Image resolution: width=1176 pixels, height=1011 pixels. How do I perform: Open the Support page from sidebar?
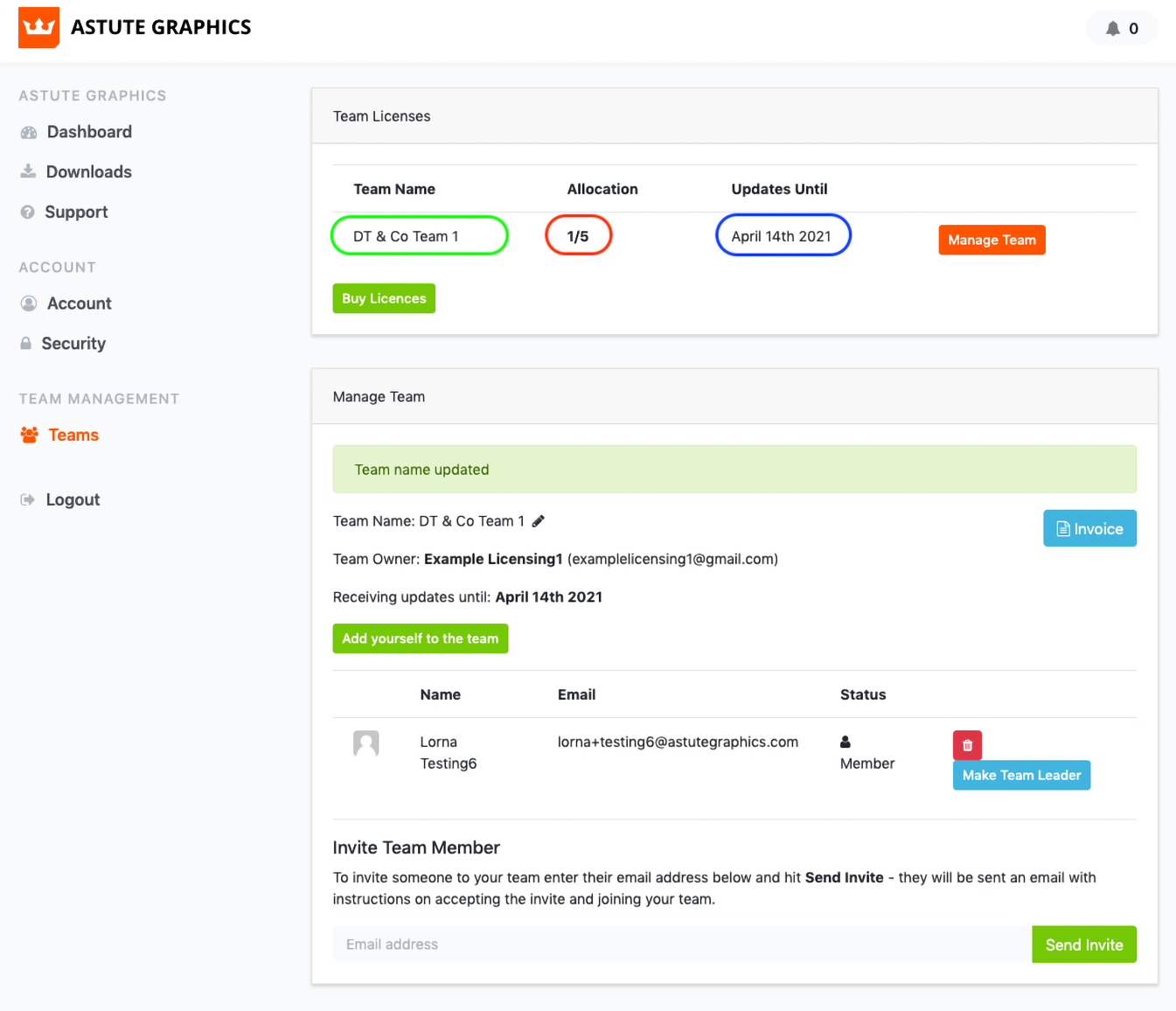(76, 213)
